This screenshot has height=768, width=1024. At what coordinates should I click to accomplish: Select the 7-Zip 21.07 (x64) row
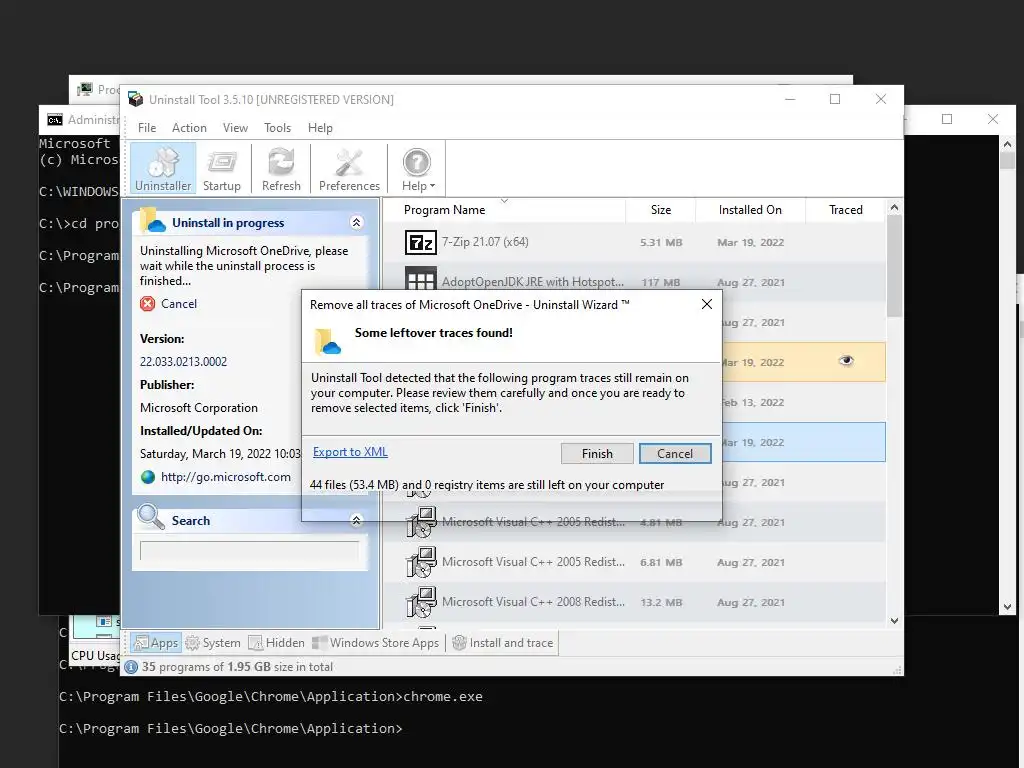point(634,242)
